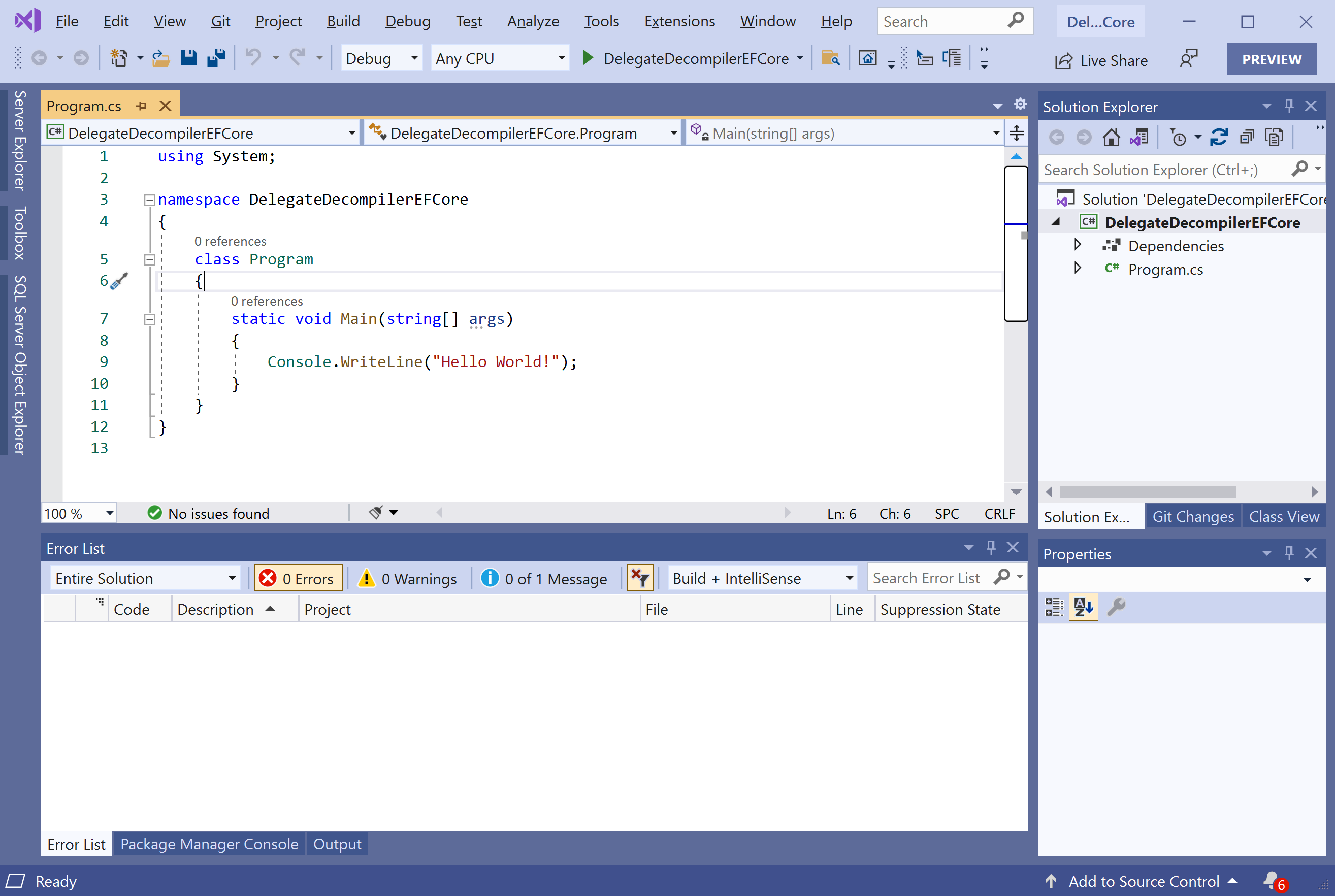The image size is (1335, 896).
Task: Open the Debug configuration dropdown
Action: (x=381, y=58)
